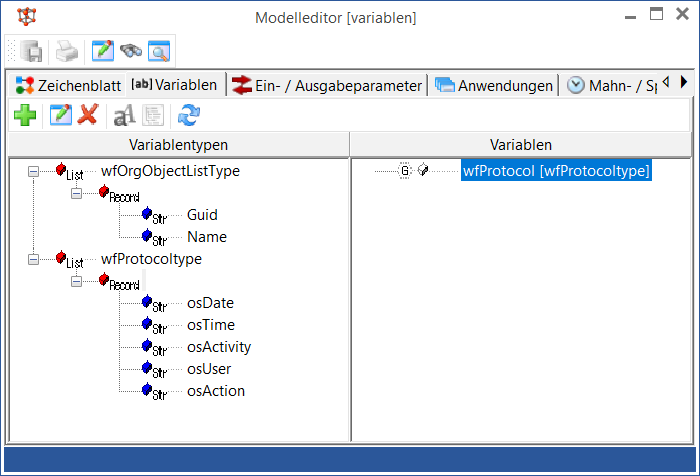This screenshot has height=476, width=700.
Task: Click the printer icon in top toolbar
Action: click(x=66, y=51)
